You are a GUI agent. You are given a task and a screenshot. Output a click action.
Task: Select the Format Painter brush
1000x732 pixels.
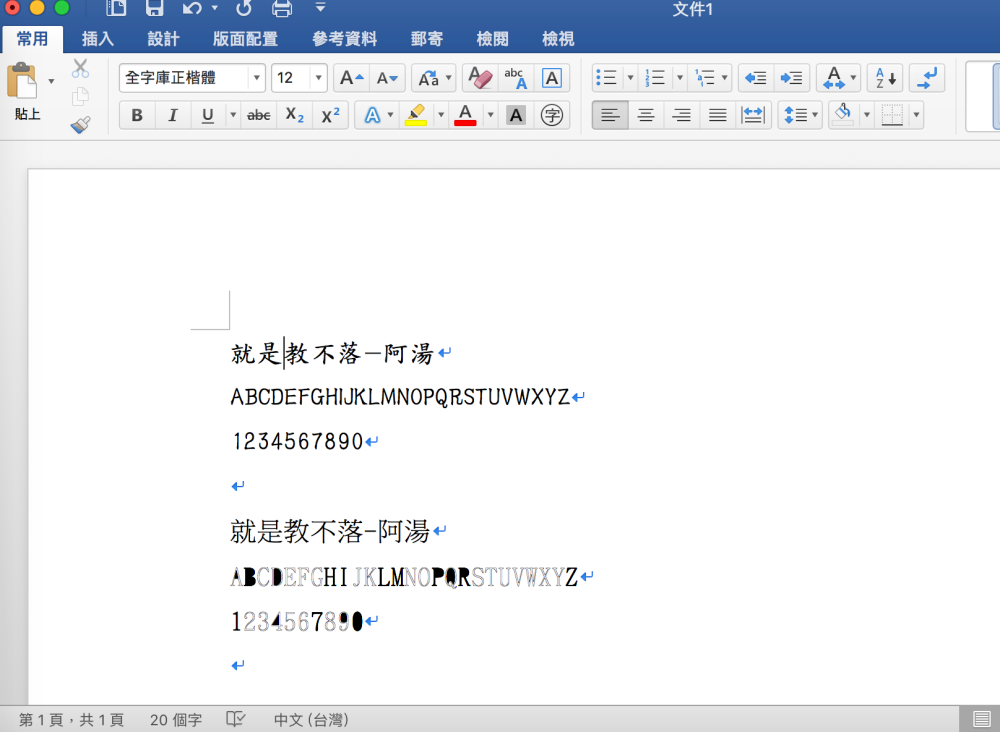point(80,124)
